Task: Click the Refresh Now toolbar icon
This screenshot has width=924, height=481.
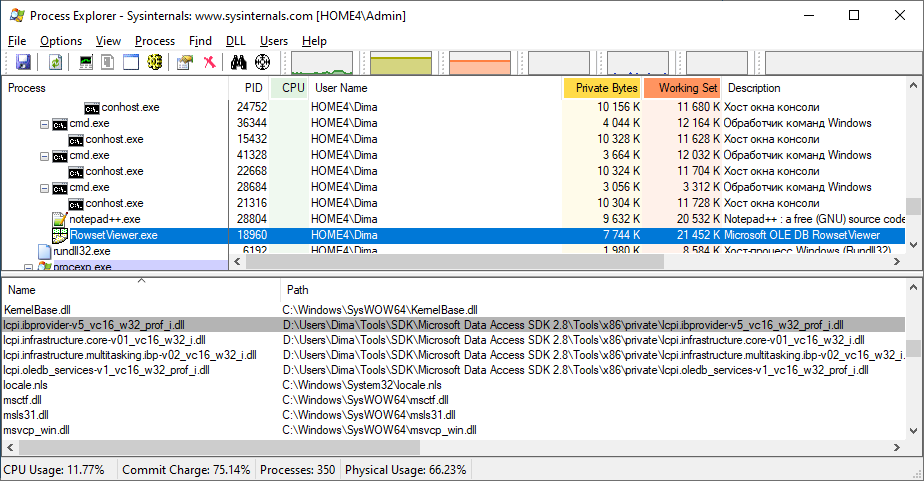Action: point(55,62)
